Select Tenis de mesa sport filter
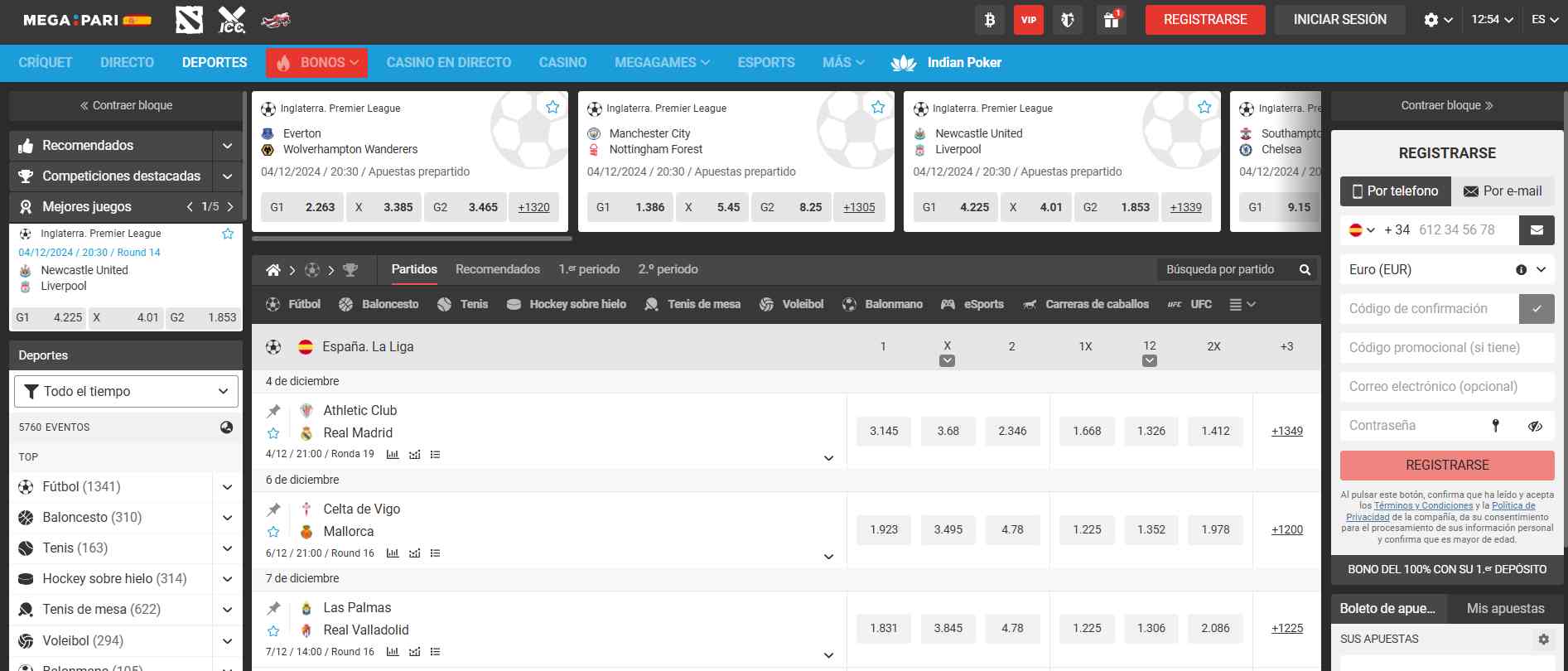Image resolution: width=1568 pixels, height=671 pixels. [x=693, y=305]
